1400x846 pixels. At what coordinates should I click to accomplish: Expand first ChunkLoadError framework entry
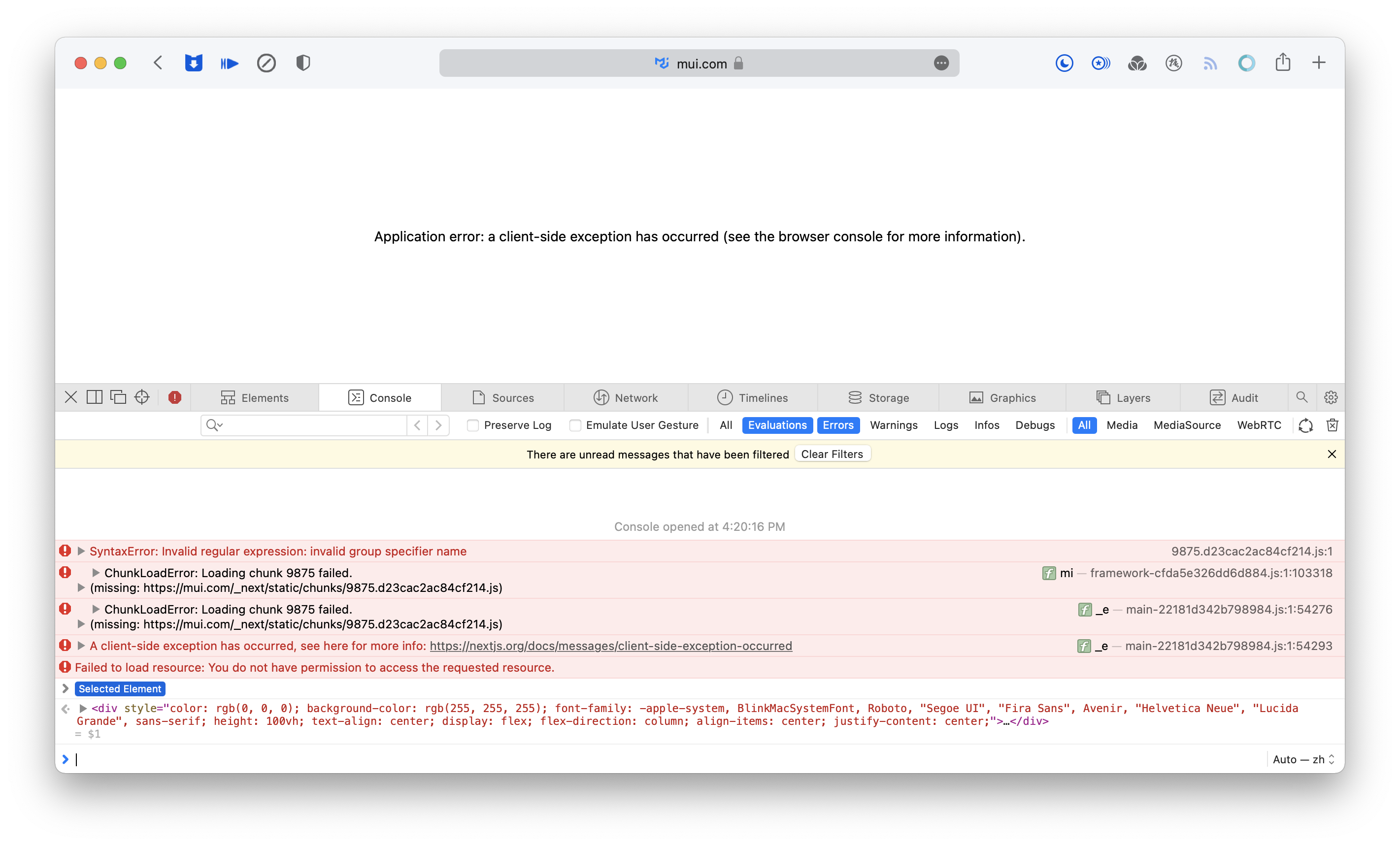(96, 573)
